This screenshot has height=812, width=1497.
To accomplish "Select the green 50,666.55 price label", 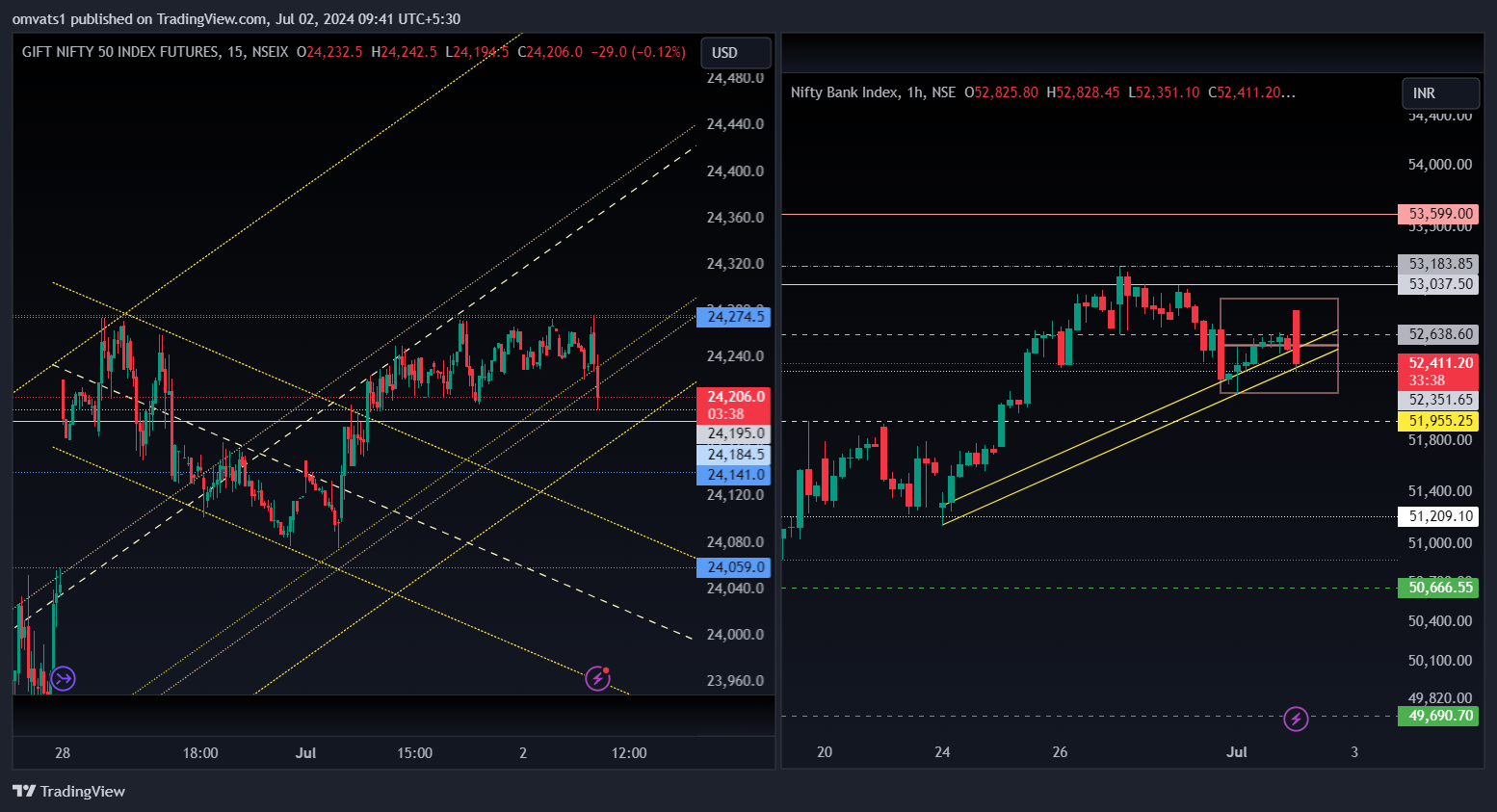I will (1438, 588).
